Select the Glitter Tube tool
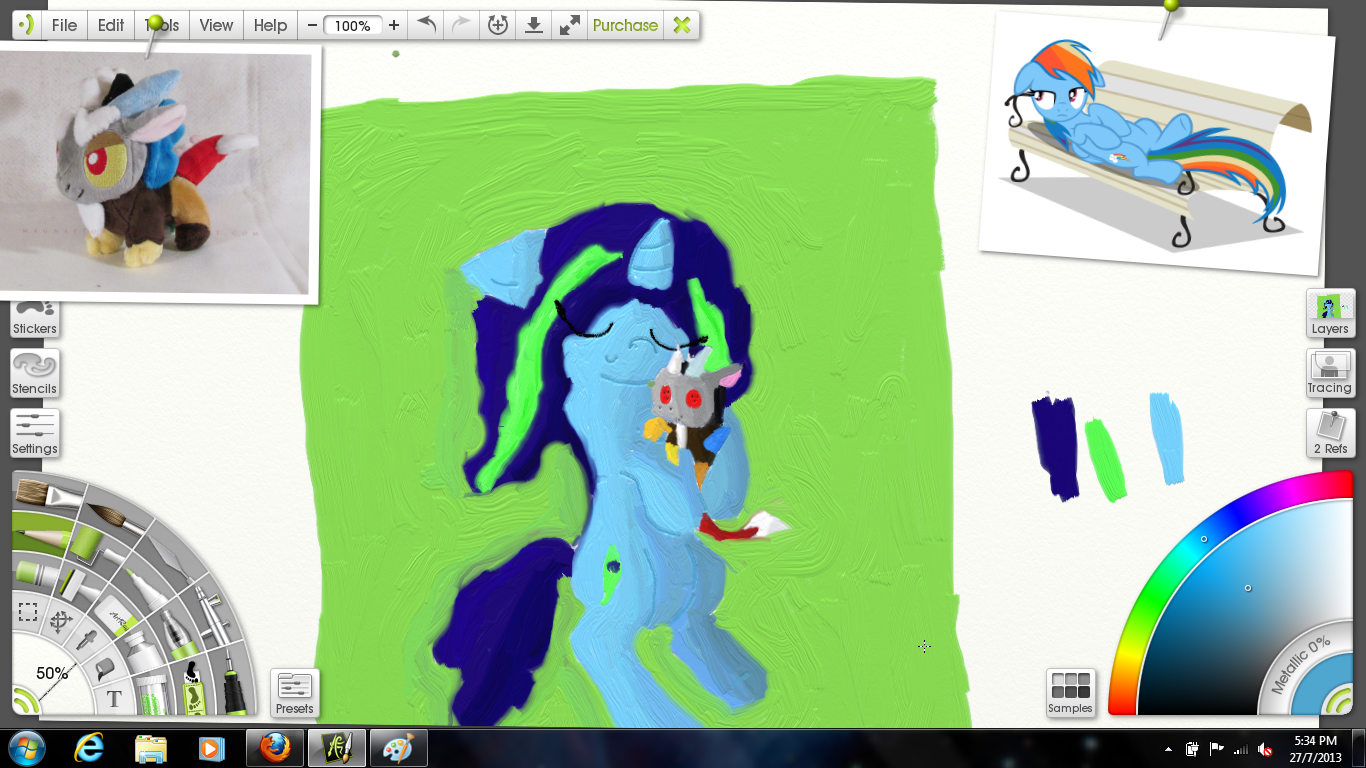The image size is (1366, 768). tap(152, 694)
